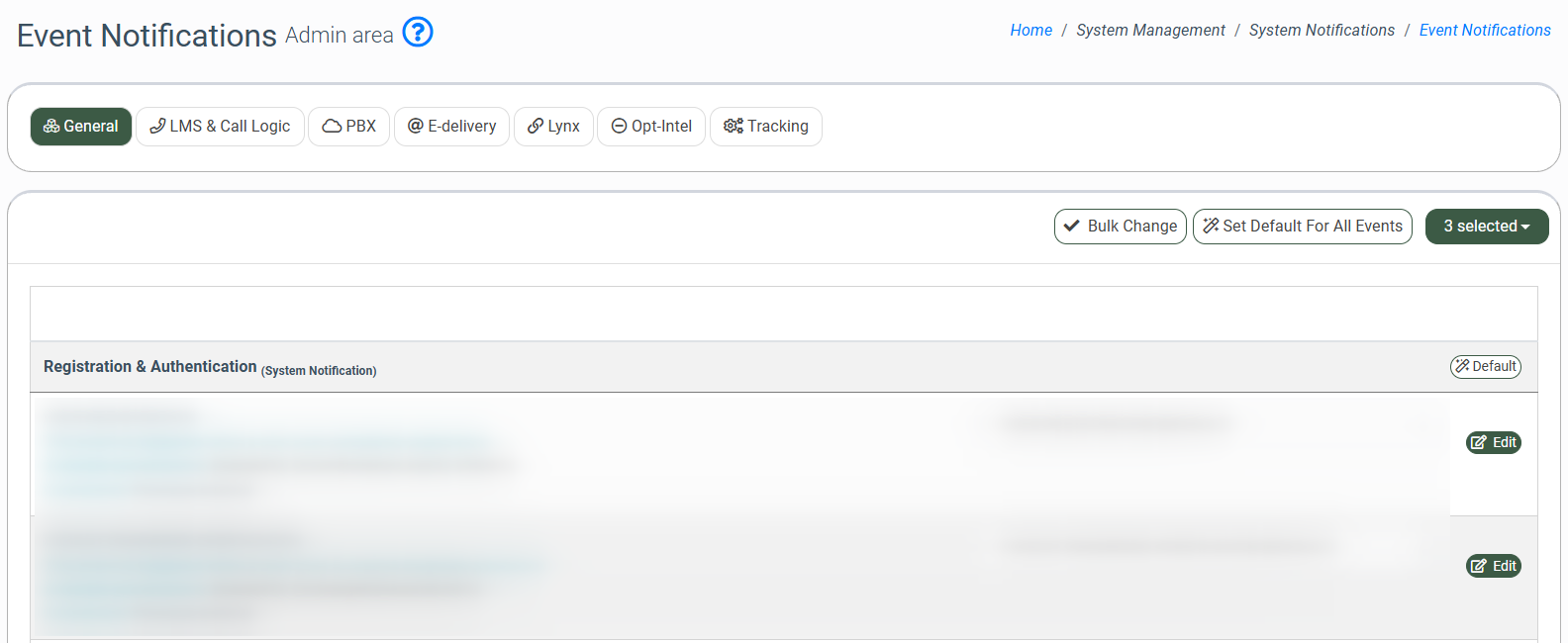
Task: Open the Event Notifications breadcrumb link
Action: [1484, 31]
